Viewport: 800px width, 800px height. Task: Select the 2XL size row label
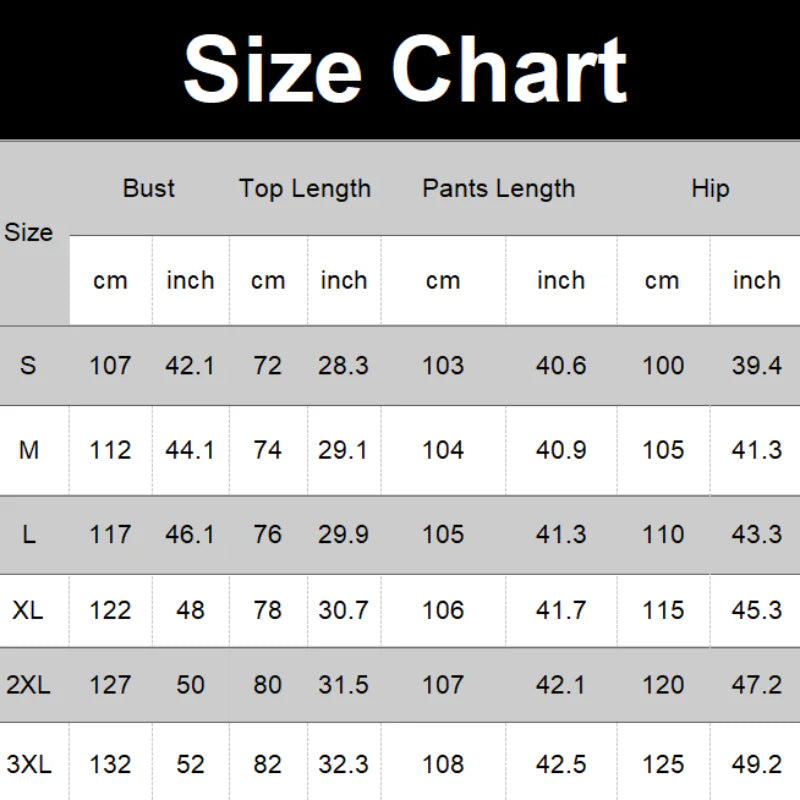click(x=28, y=684)
